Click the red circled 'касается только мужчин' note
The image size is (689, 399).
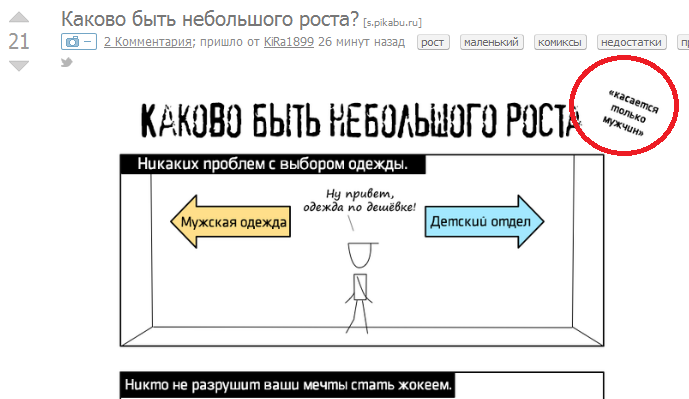pyautogui.click(x=624, y=105)
